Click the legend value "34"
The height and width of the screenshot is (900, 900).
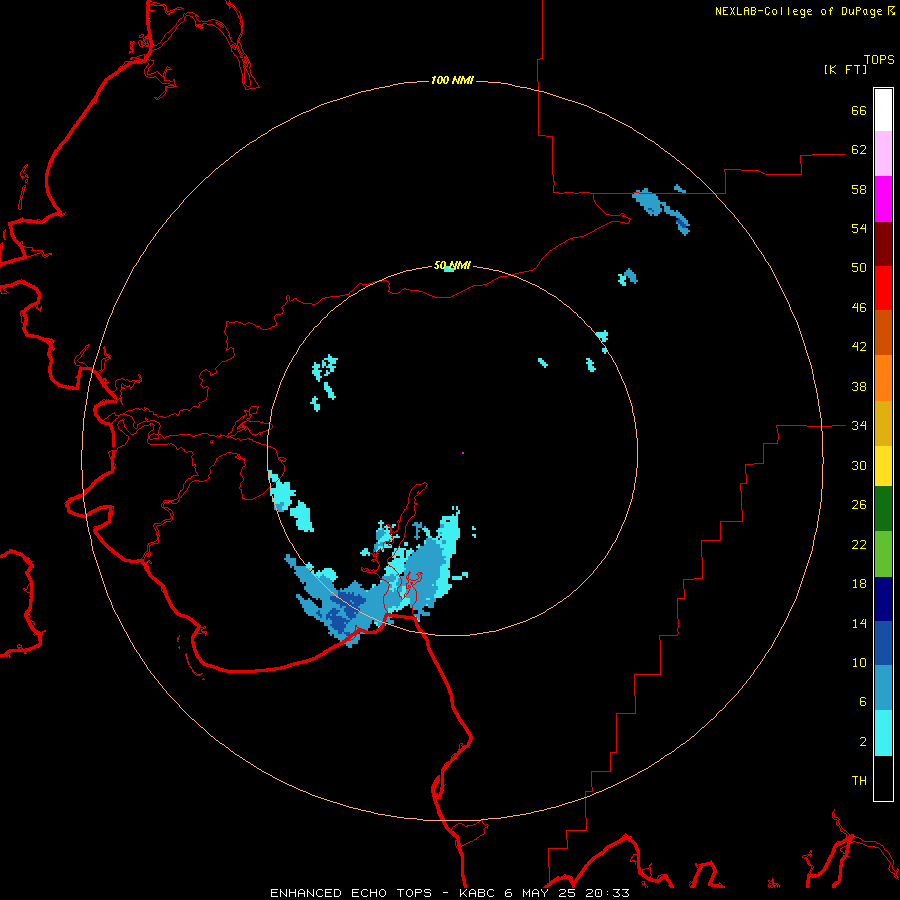coord(859,426)
